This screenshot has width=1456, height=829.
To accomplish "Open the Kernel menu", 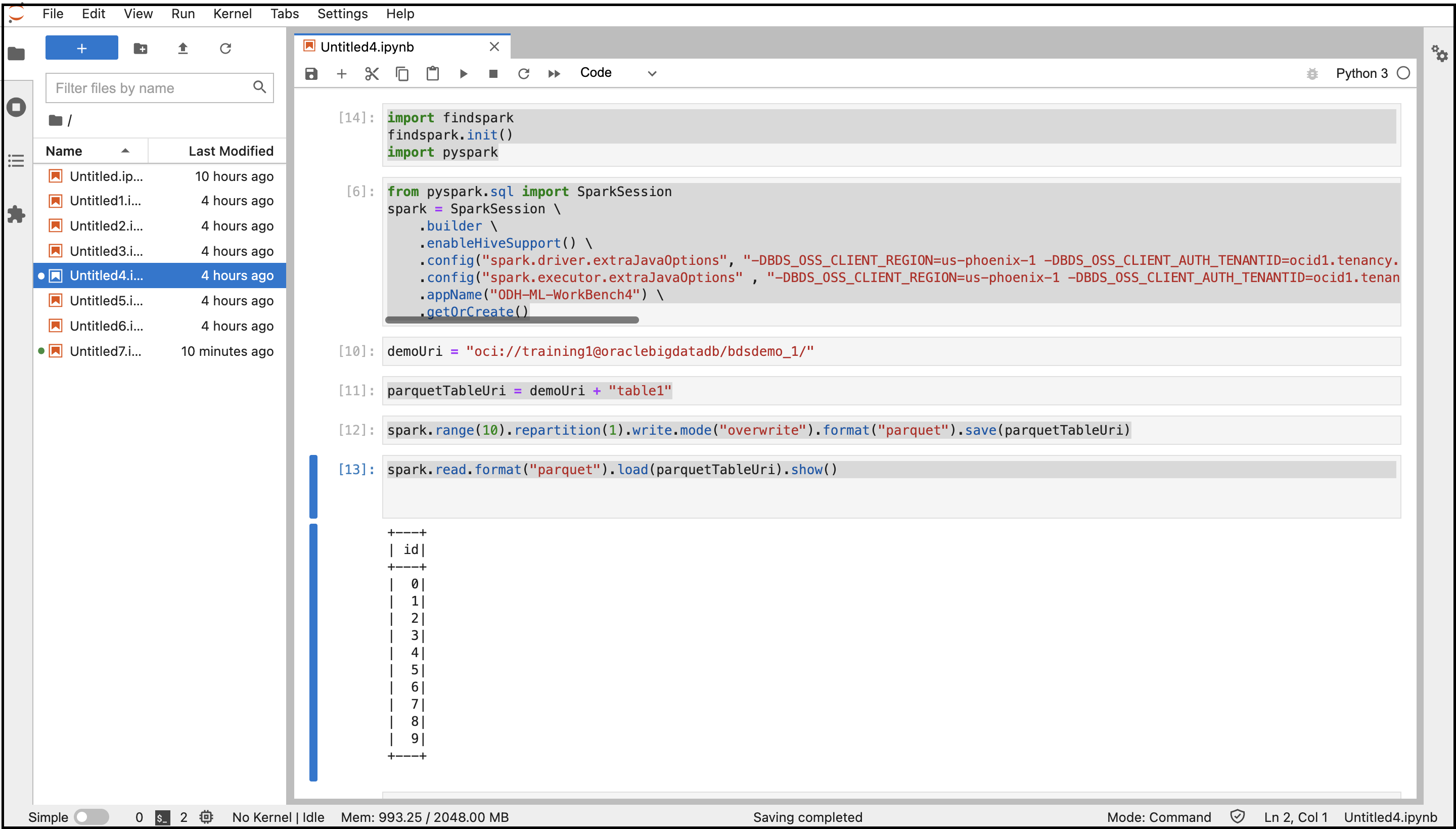I will point(233,14).
